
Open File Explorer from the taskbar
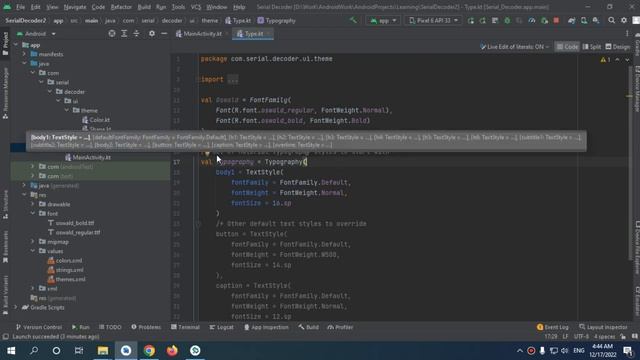tap(102, 351)
